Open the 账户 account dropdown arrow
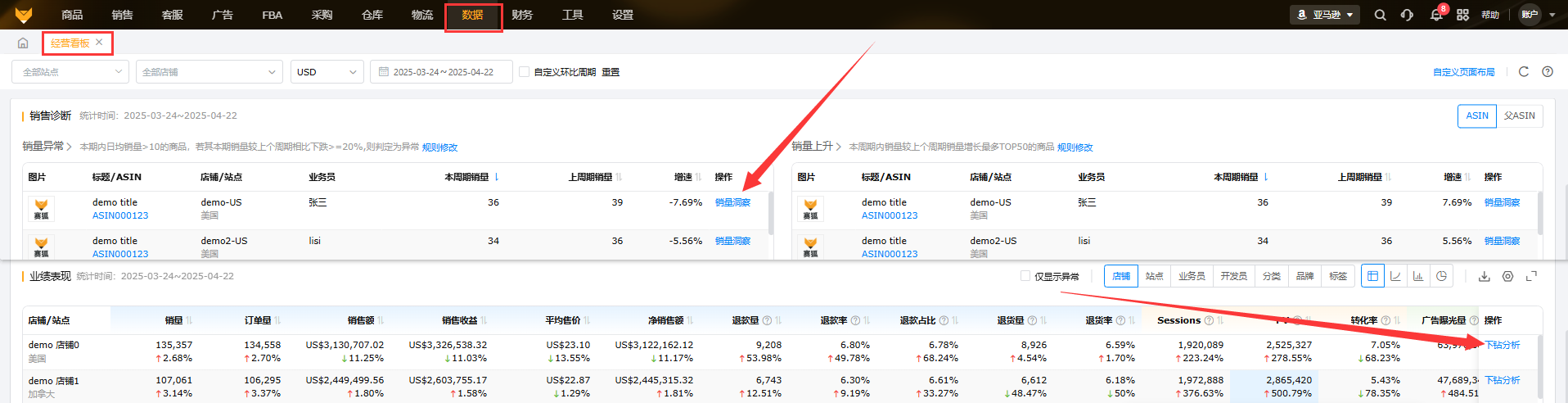Screen dimensions: 1568x403 coord(1552,15)
